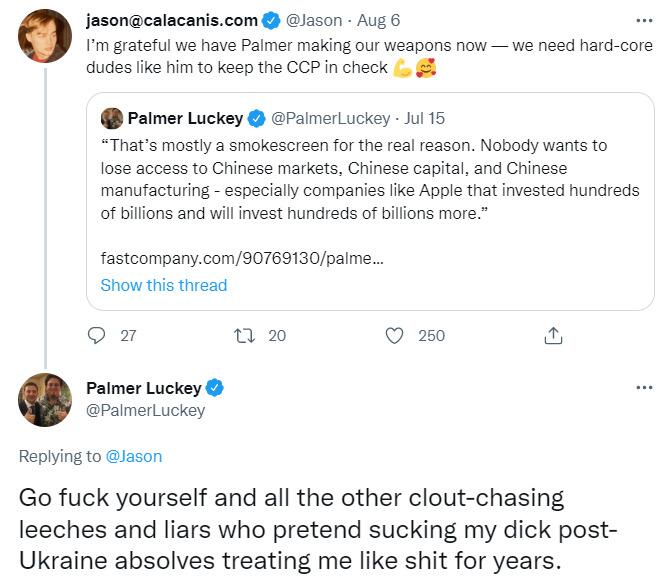This screenshot has width=672, height=582.
Task: Click the Jul 15 timestamp in quoted tweet
Action: pyautogui.click(x=425, y=118)
